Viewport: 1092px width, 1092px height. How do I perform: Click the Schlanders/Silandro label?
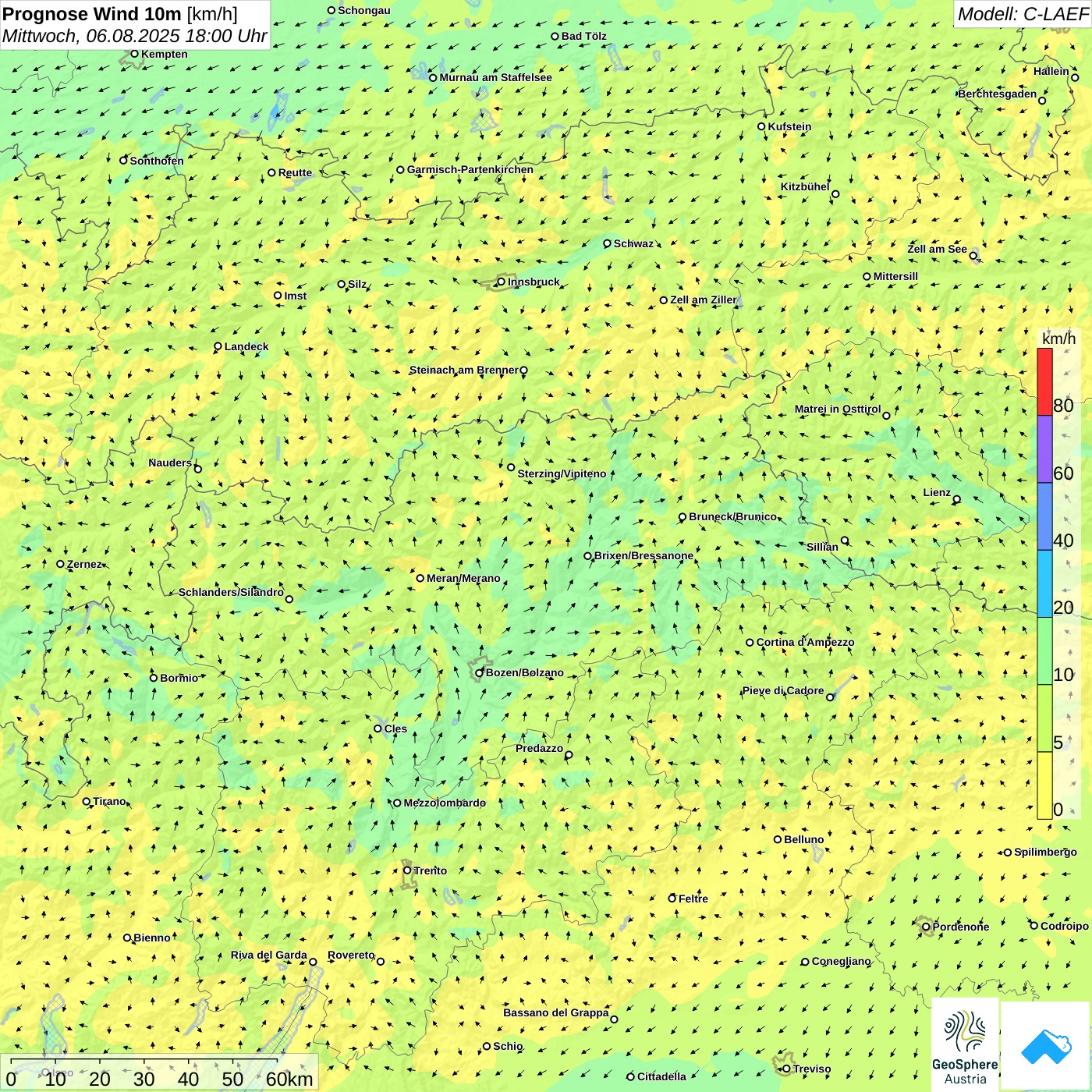pyautogui.click(x=231, y=592)
